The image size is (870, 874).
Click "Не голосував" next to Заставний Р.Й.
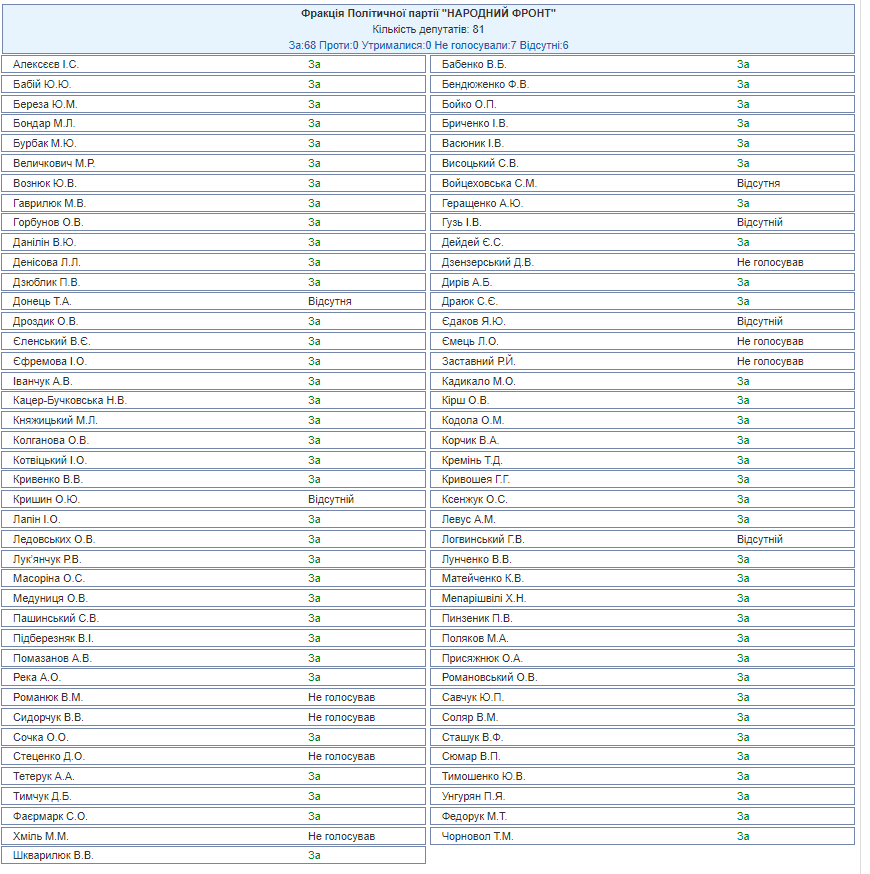click(769, 361)
